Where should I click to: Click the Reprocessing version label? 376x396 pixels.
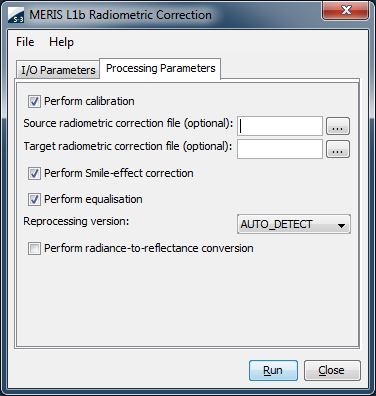point(76,221)
